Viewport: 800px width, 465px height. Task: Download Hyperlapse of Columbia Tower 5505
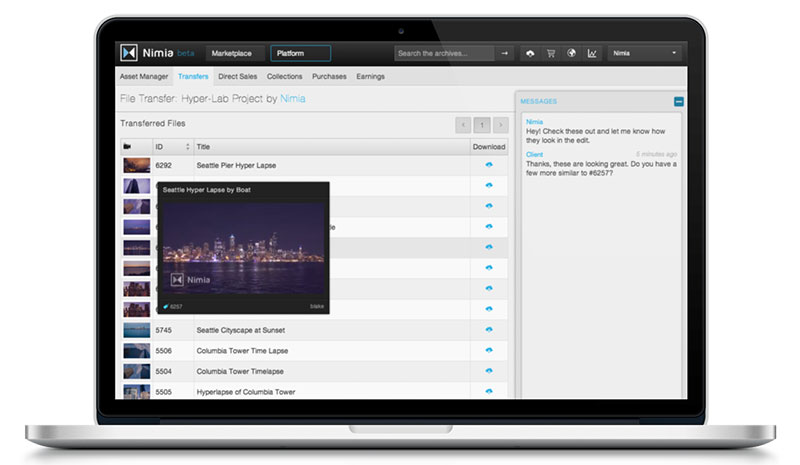(489, 391)
